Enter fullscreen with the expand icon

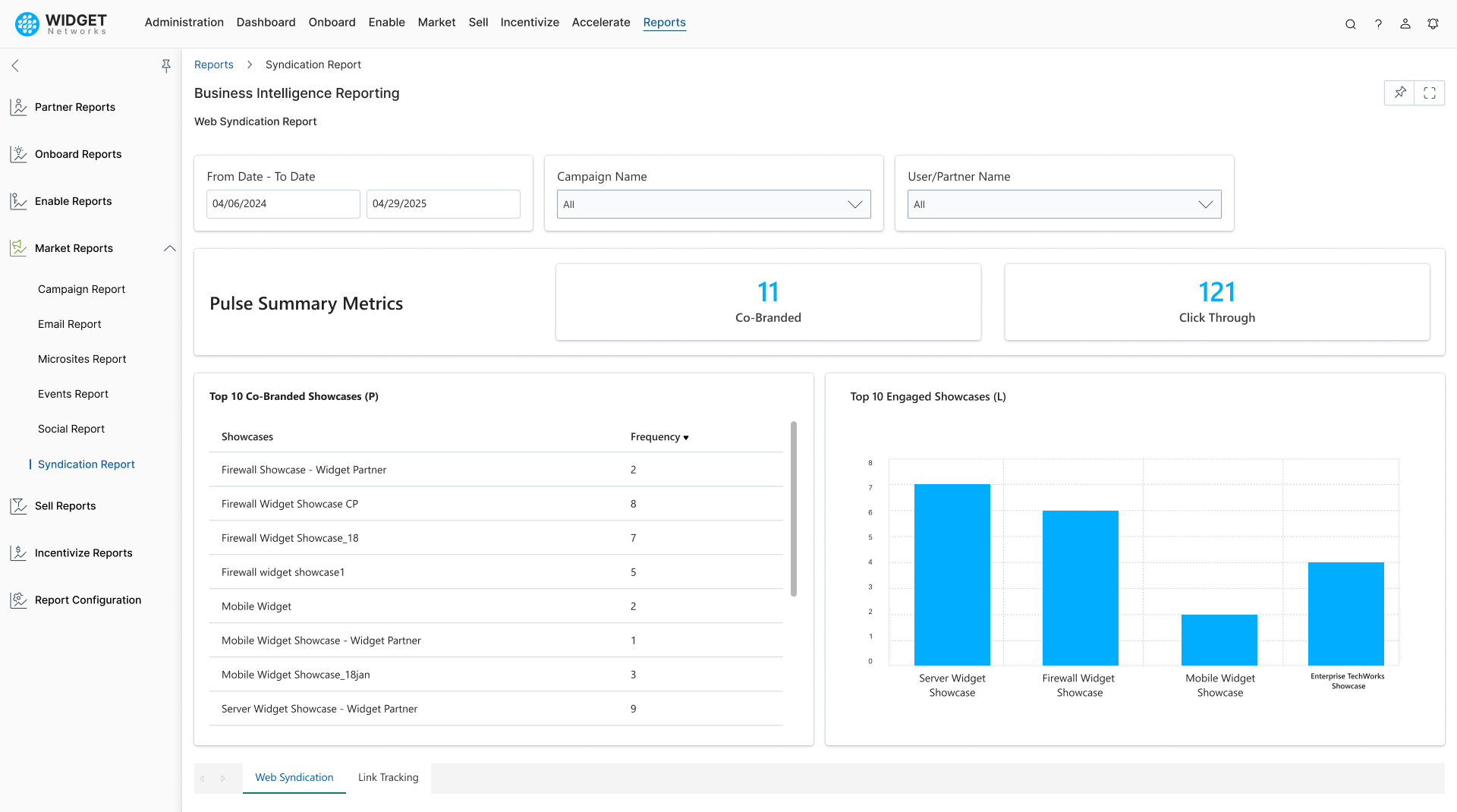pyautogui.click(x=1430, y=93)
